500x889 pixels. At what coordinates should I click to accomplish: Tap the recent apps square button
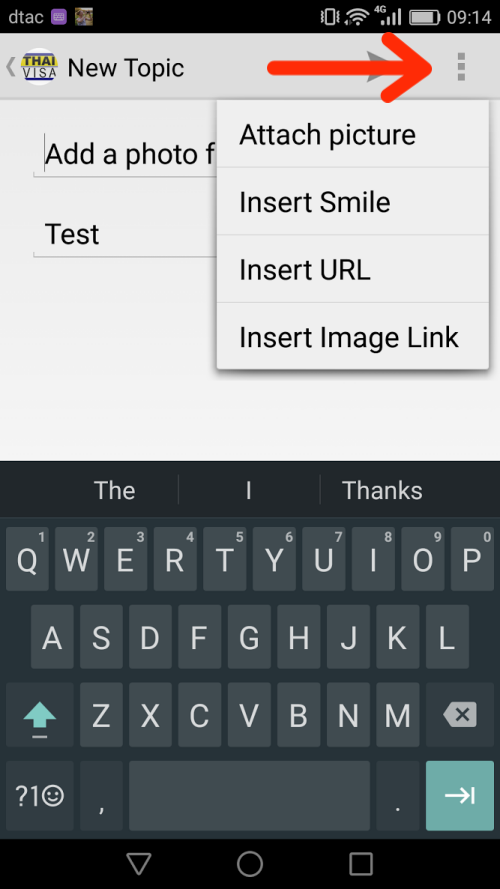(361, 863)
